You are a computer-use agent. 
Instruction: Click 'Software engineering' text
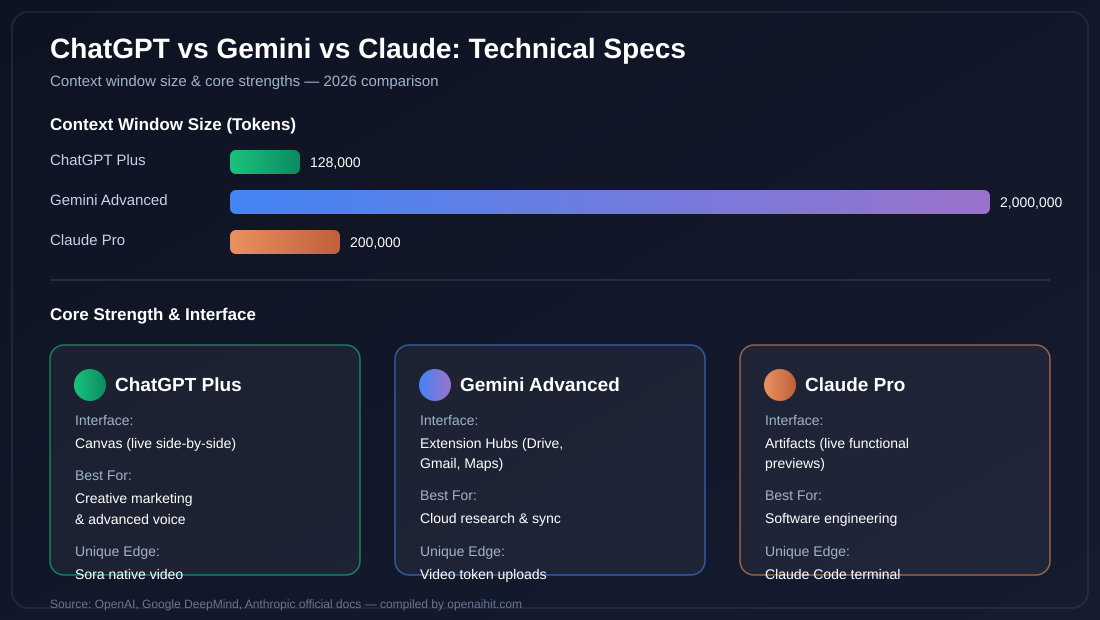click(x=831, y=519)
